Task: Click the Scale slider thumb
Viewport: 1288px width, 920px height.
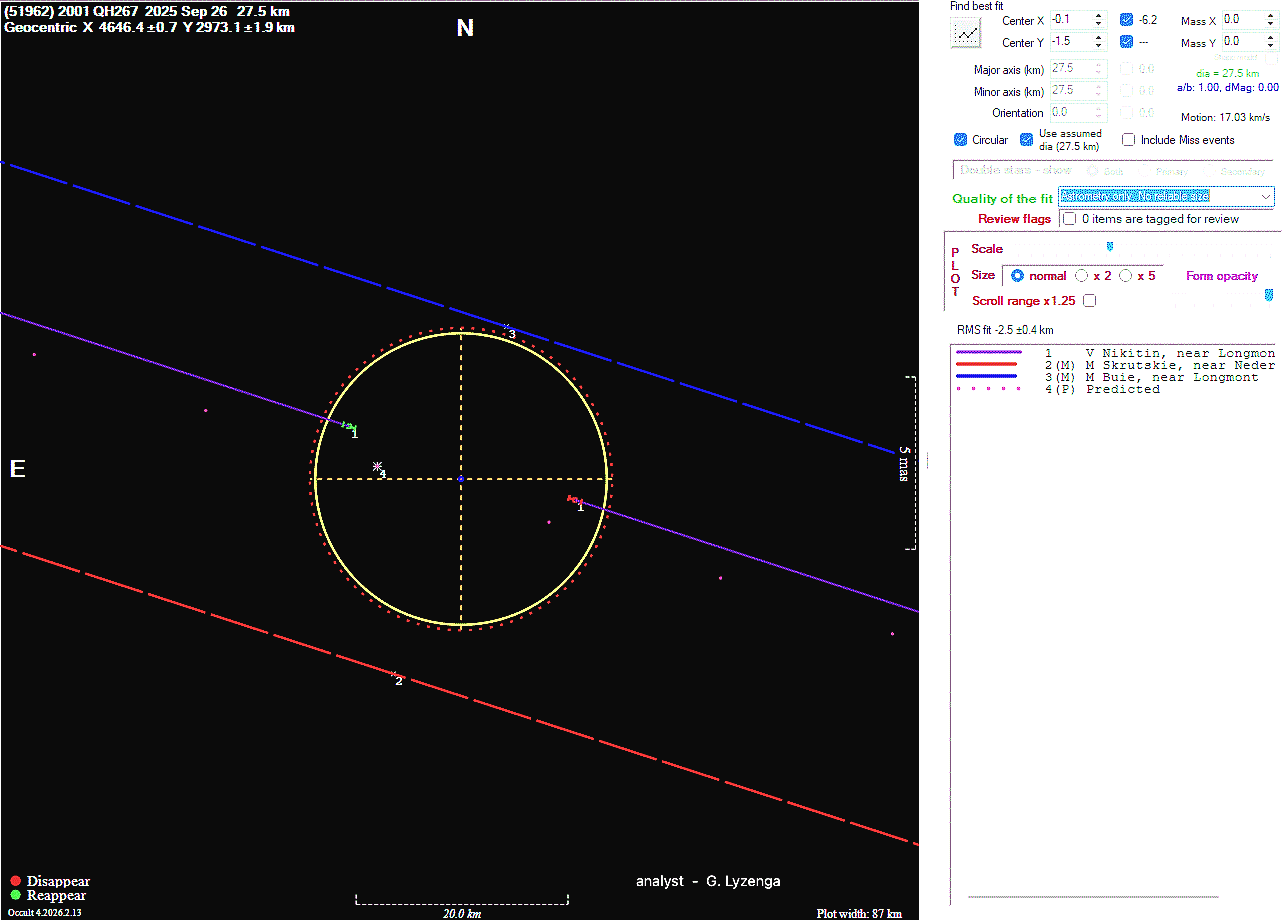Action: 1109,246
